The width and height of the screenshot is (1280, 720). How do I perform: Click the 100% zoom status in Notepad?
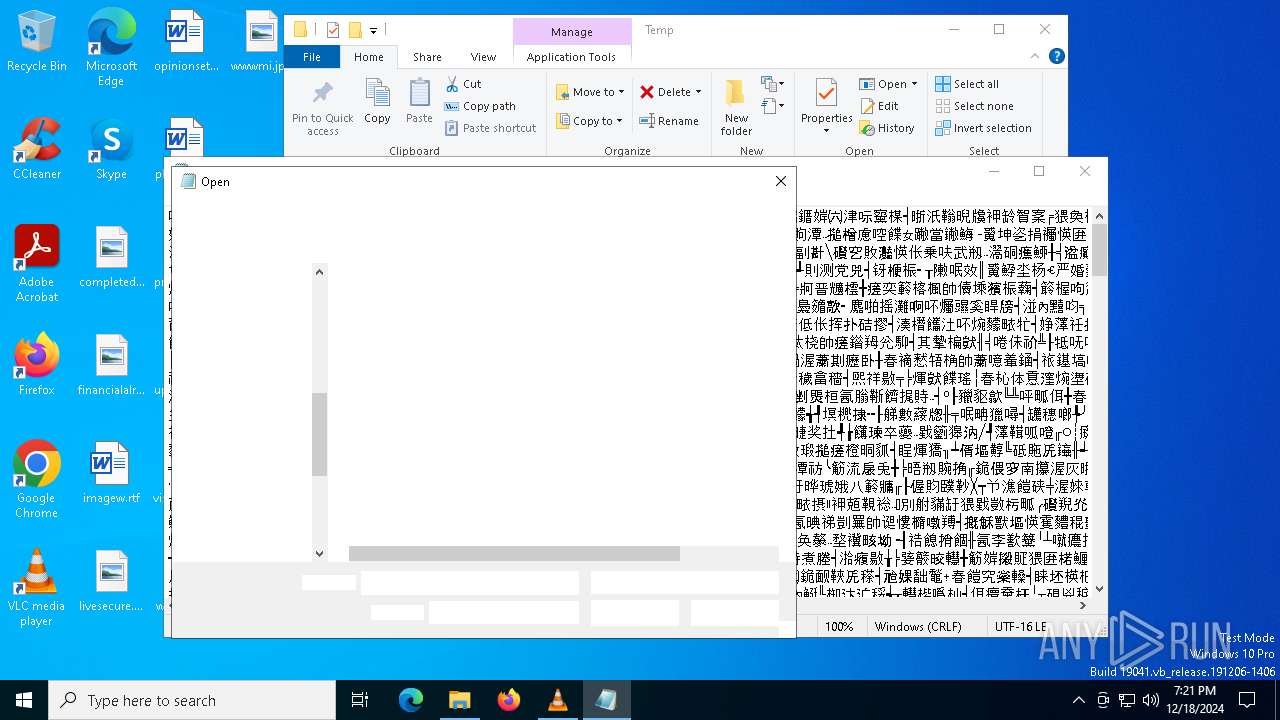839,627
